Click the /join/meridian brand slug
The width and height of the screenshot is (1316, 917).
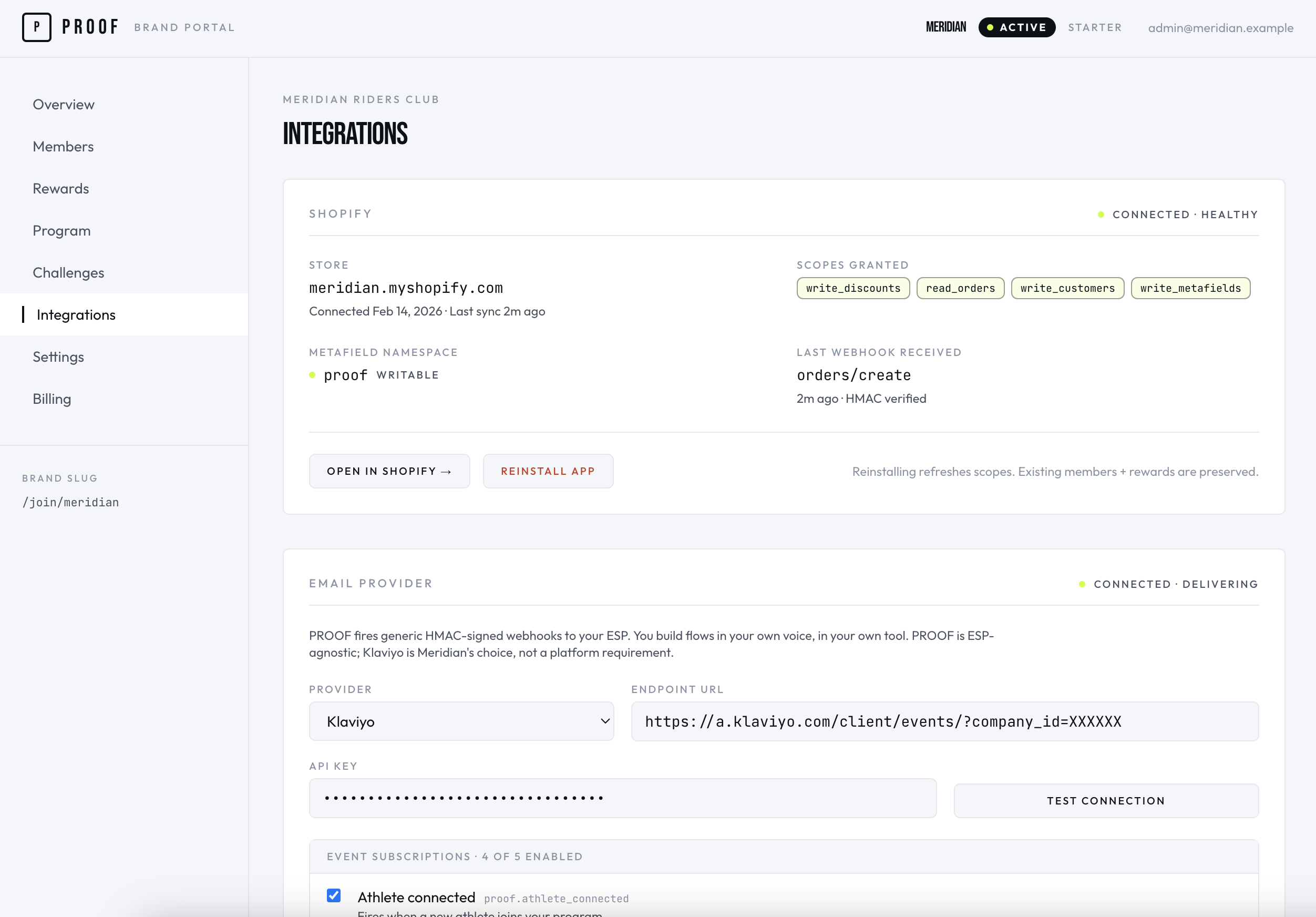click(70, 502)
